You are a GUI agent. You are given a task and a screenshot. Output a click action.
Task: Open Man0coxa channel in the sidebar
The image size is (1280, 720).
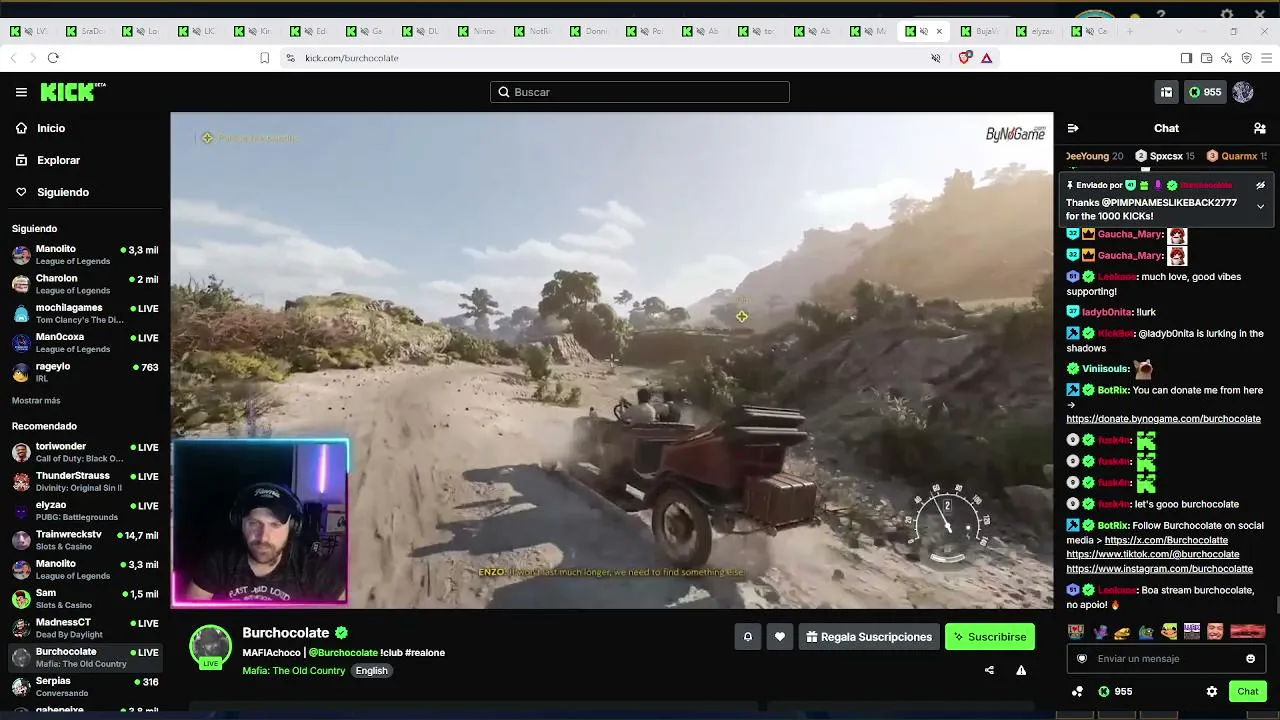[85, 343]
